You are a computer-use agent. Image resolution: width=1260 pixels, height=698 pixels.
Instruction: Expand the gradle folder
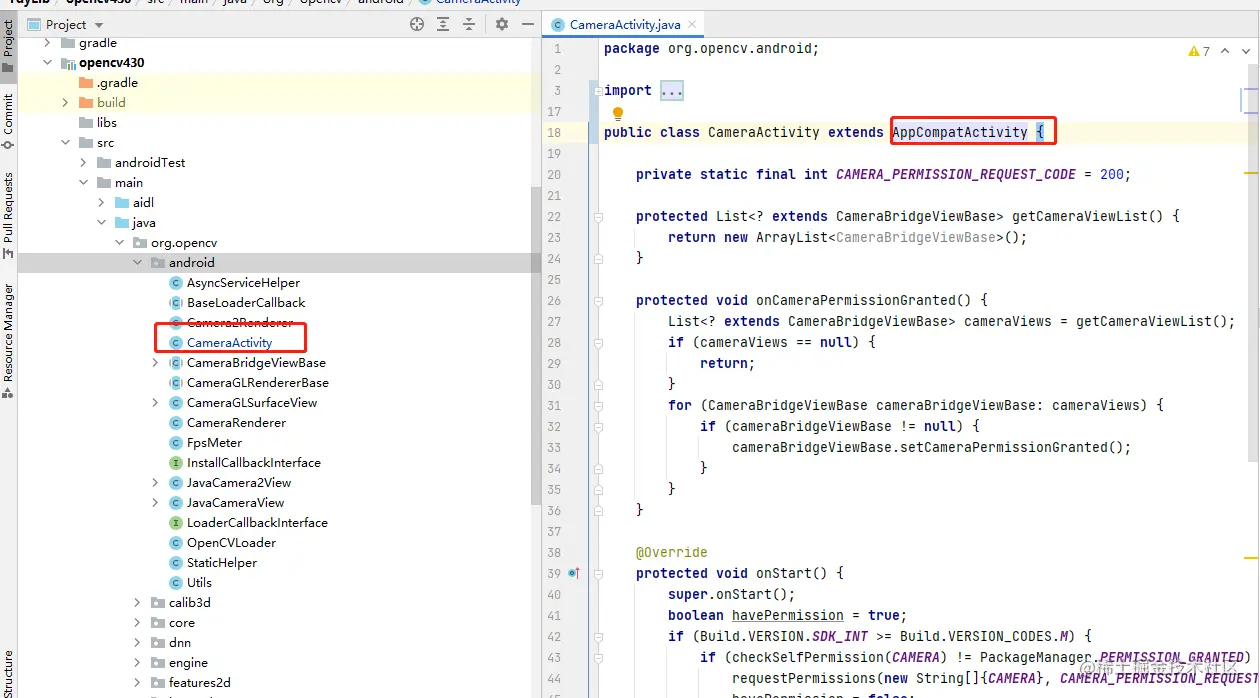pyautogui.click(x=47, y=43)
